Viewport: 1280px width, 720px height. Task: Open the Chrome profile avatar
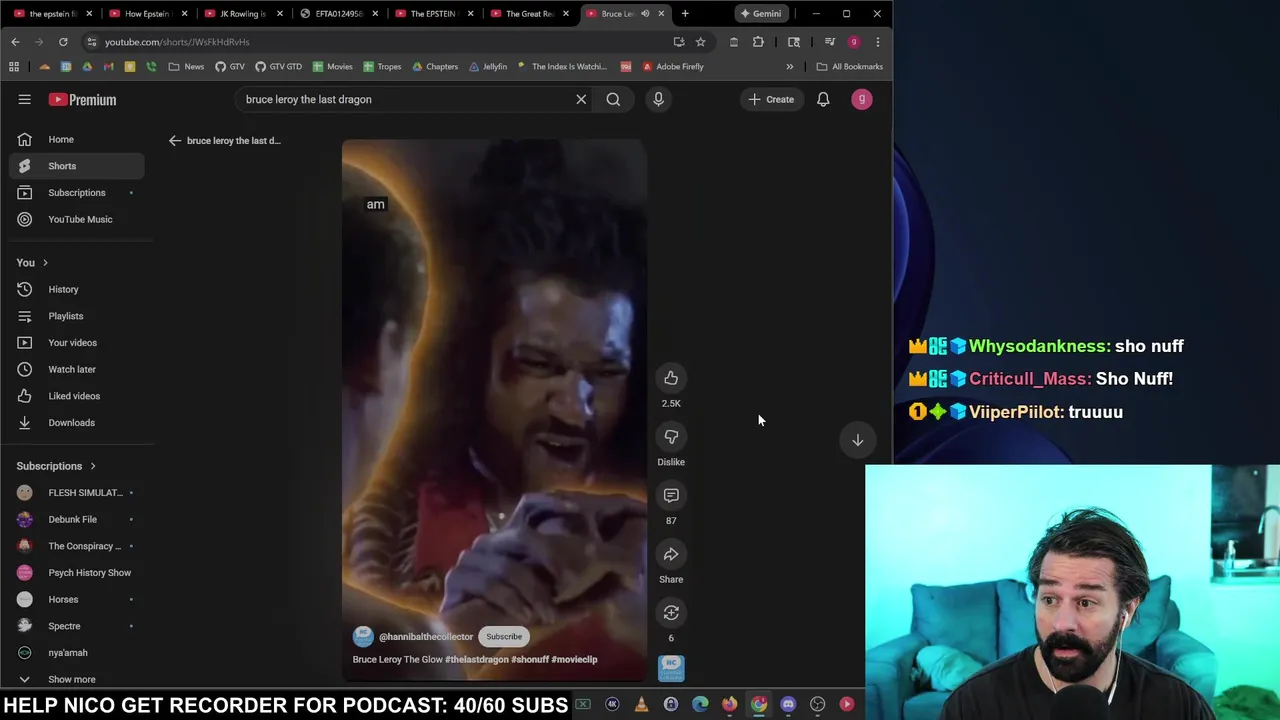pyautogui.click(x=853, y=42)
